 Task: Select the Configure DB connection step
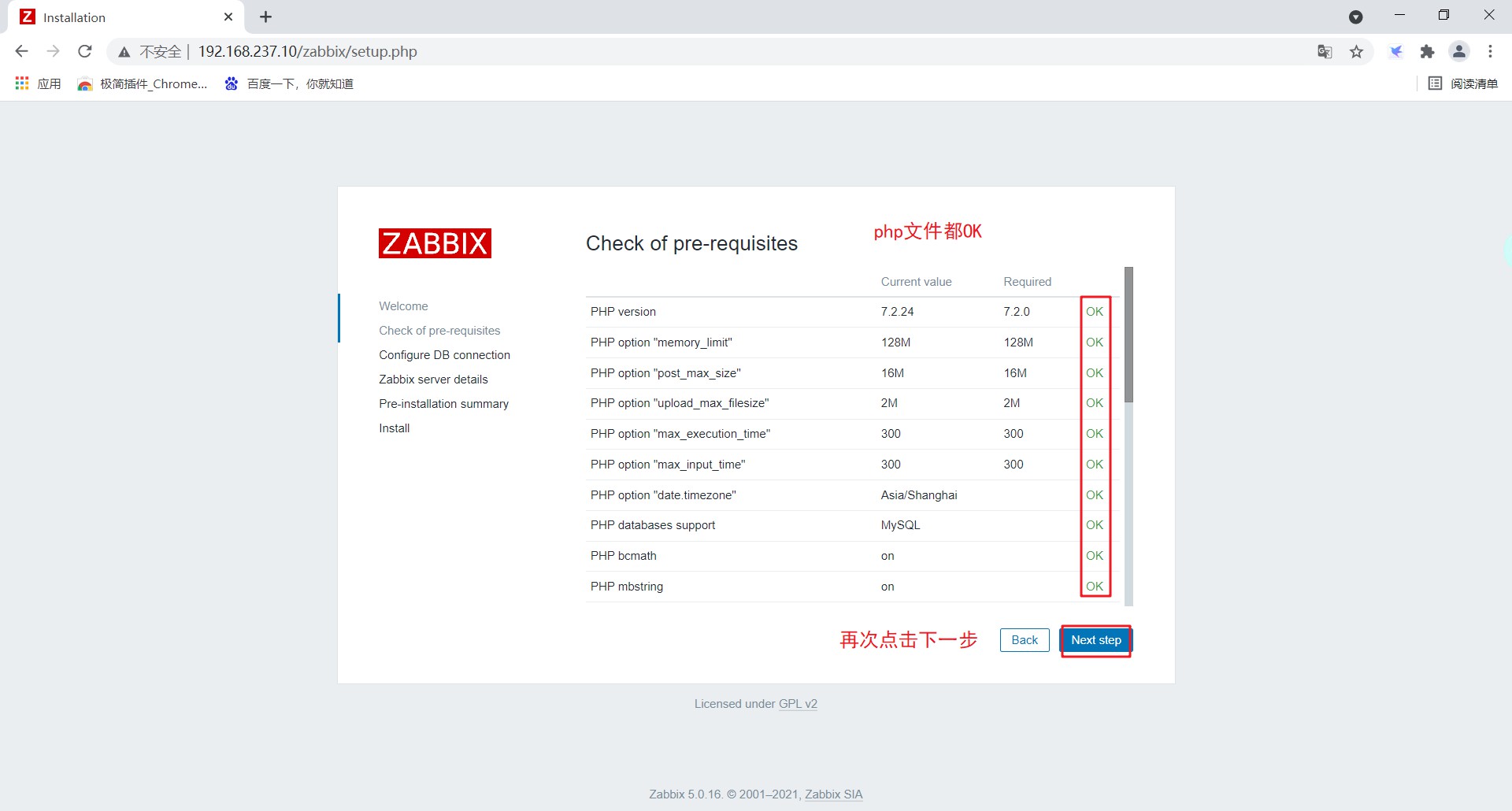[444, 355]
